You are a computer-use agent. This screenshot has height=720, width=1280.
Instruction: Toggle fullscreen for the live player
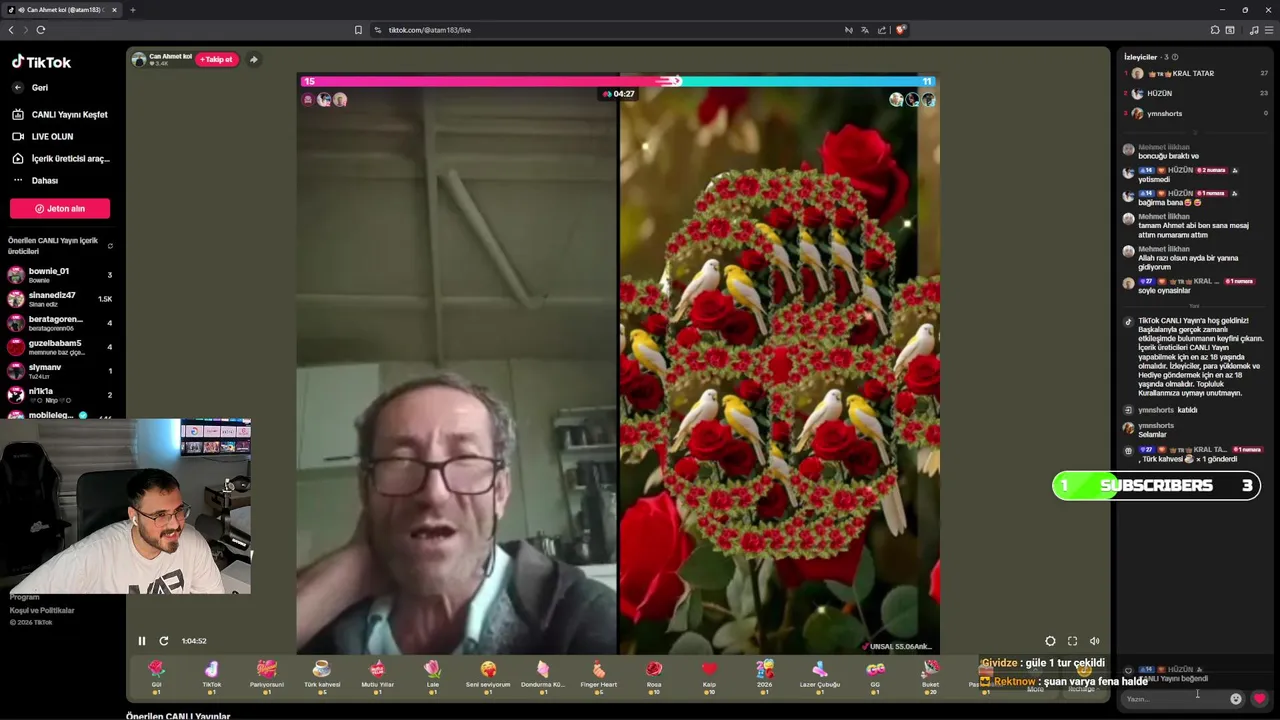(x=1072, y=641)
